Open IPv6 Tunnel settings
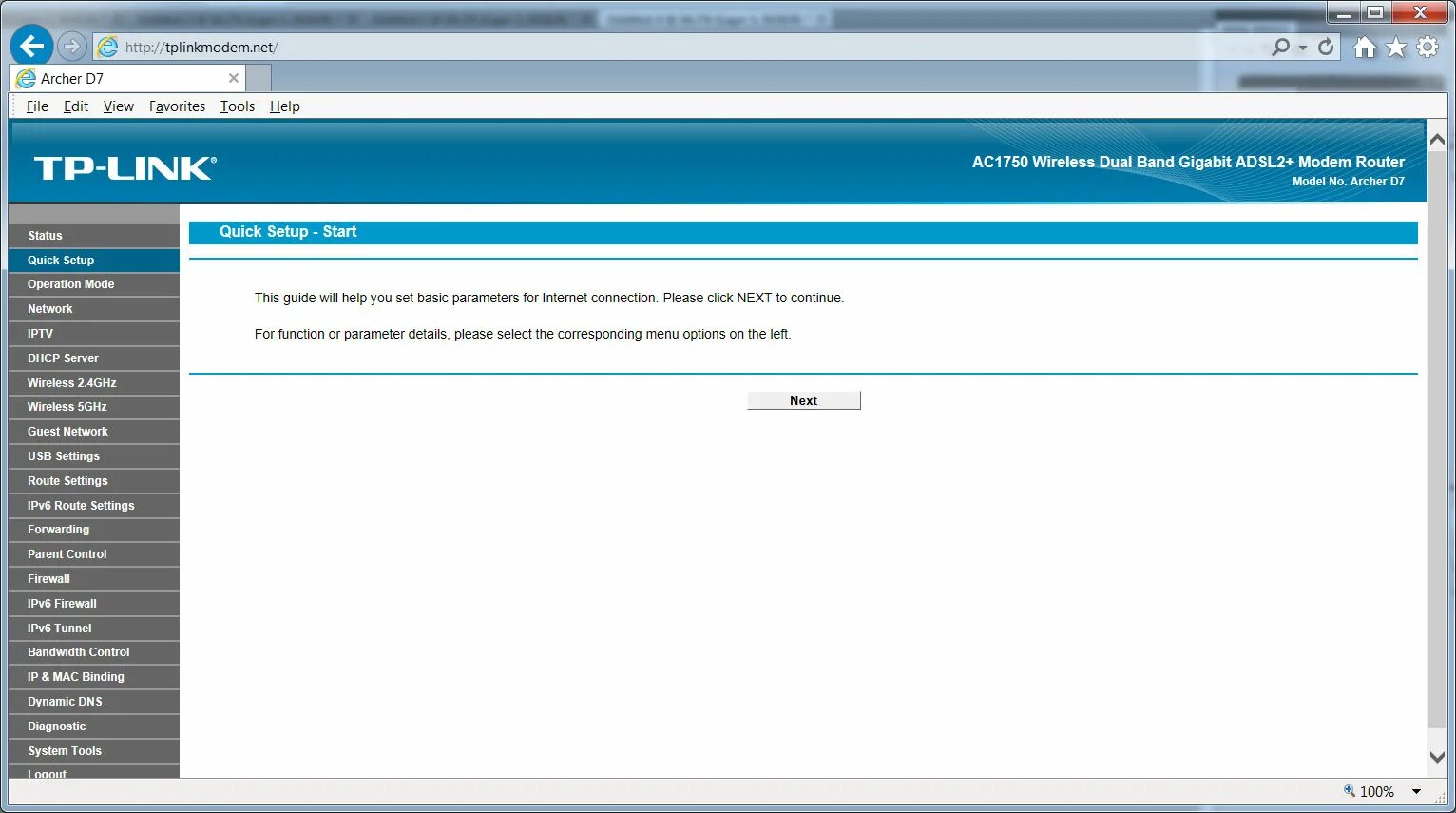Image resolution: width=1456 pixels, height=813 pixels. pyautogui.click(x=94, y=629)
